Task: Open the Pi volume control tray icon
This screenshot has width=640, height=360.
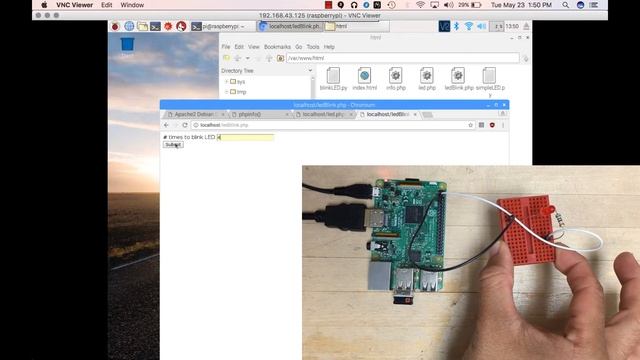Action: coord(482,27)
